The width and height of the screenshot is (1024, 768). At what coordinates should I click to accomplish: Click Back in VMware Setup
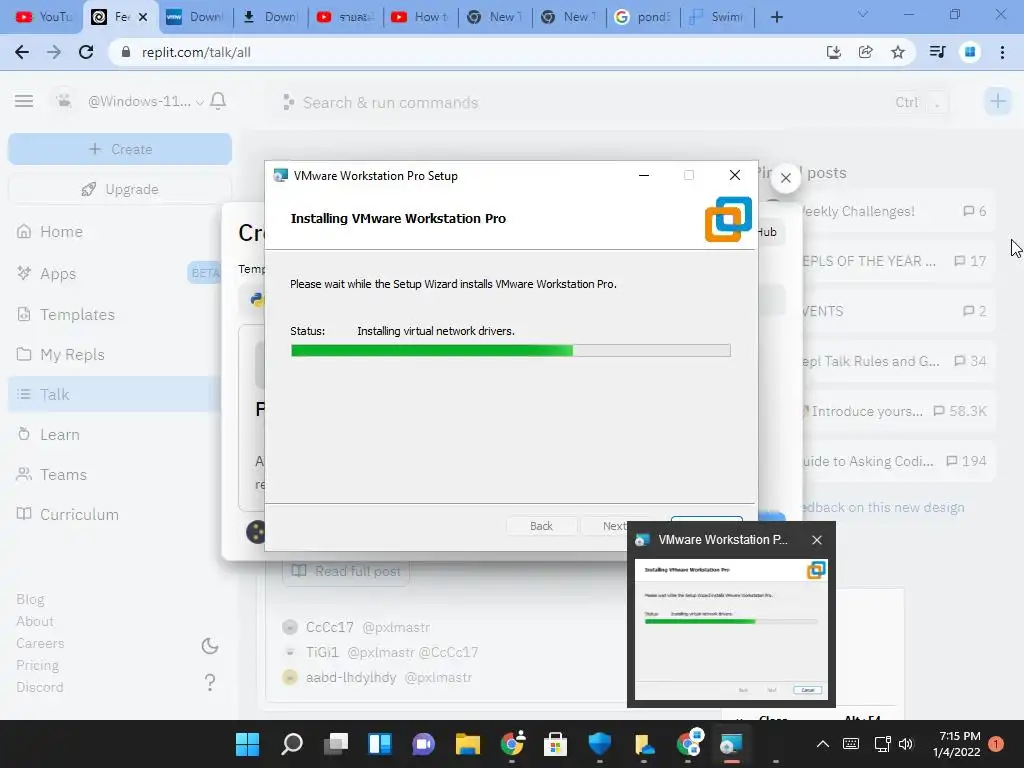541,526
